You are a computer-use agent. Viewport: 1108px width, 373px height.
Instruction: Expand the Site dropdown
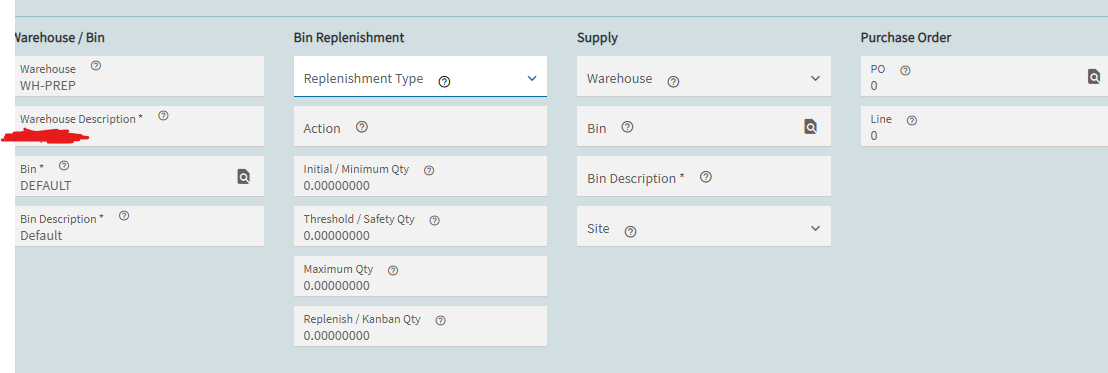815,228
